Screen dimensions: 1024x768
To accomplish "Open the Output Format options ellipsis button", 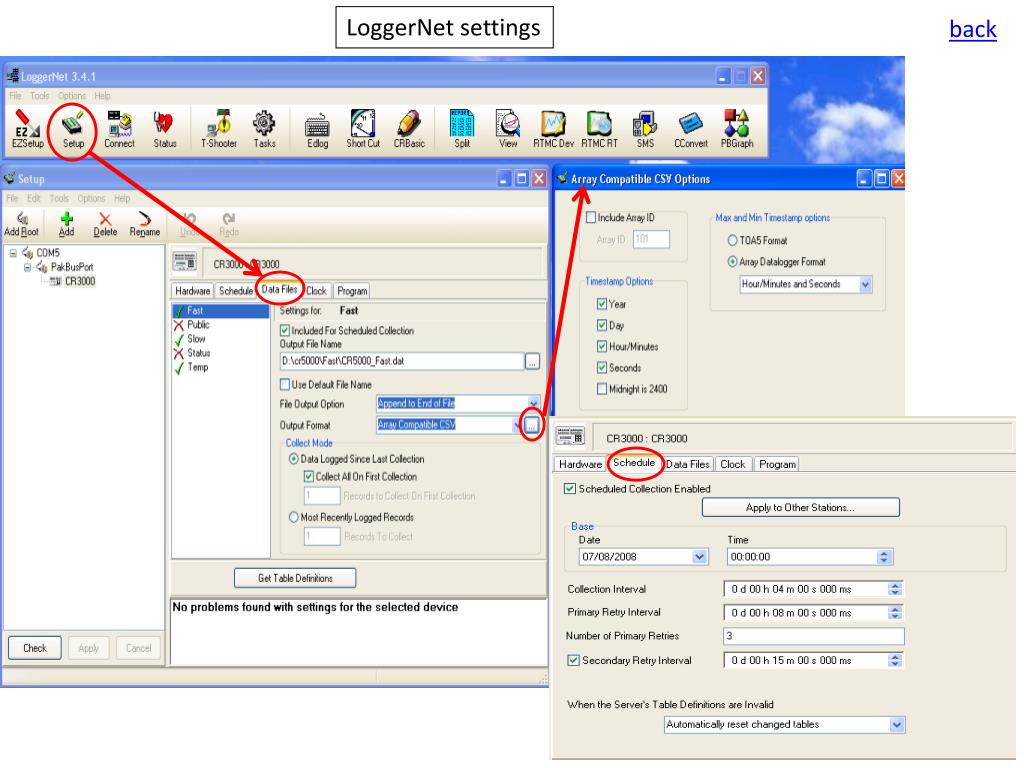I will 532,425.
